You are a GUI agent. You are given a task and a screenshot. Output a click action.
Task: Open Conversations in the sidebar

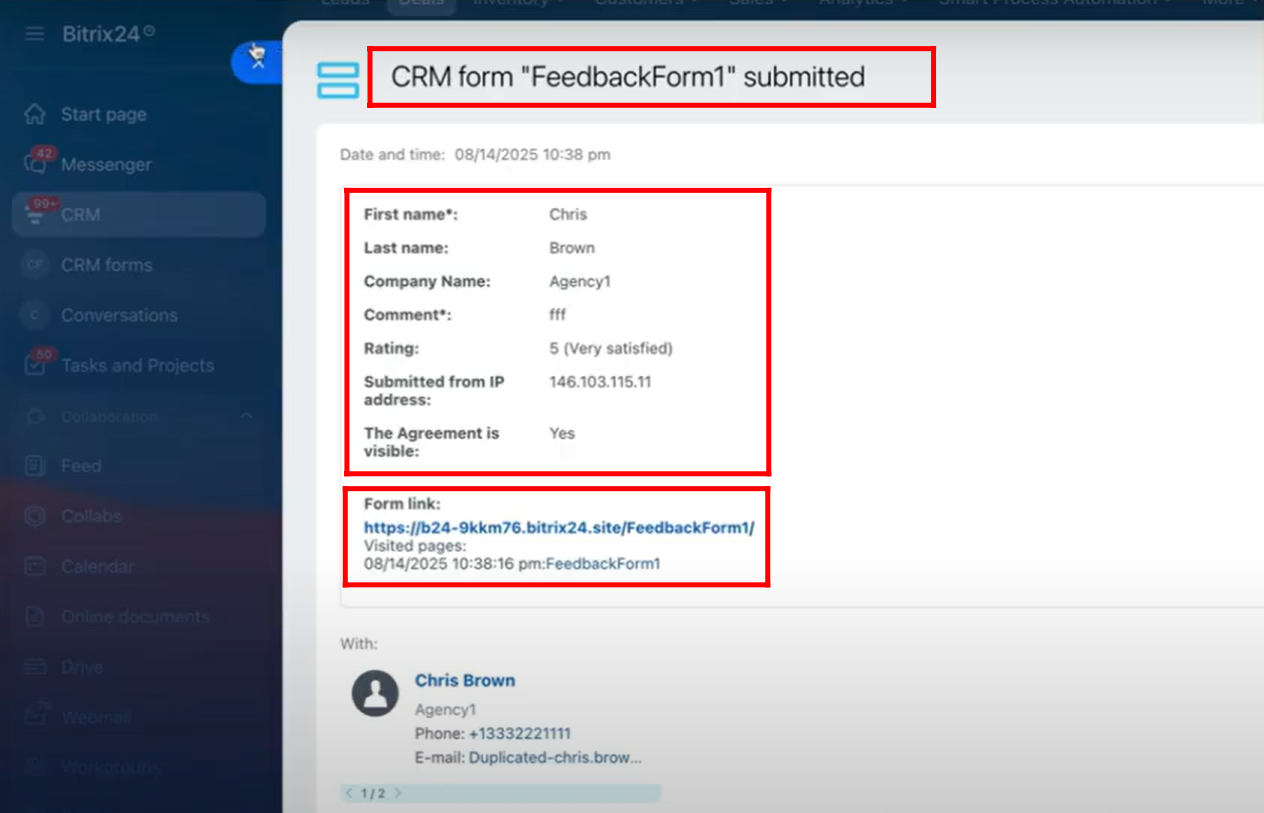(x=119, y=315)
